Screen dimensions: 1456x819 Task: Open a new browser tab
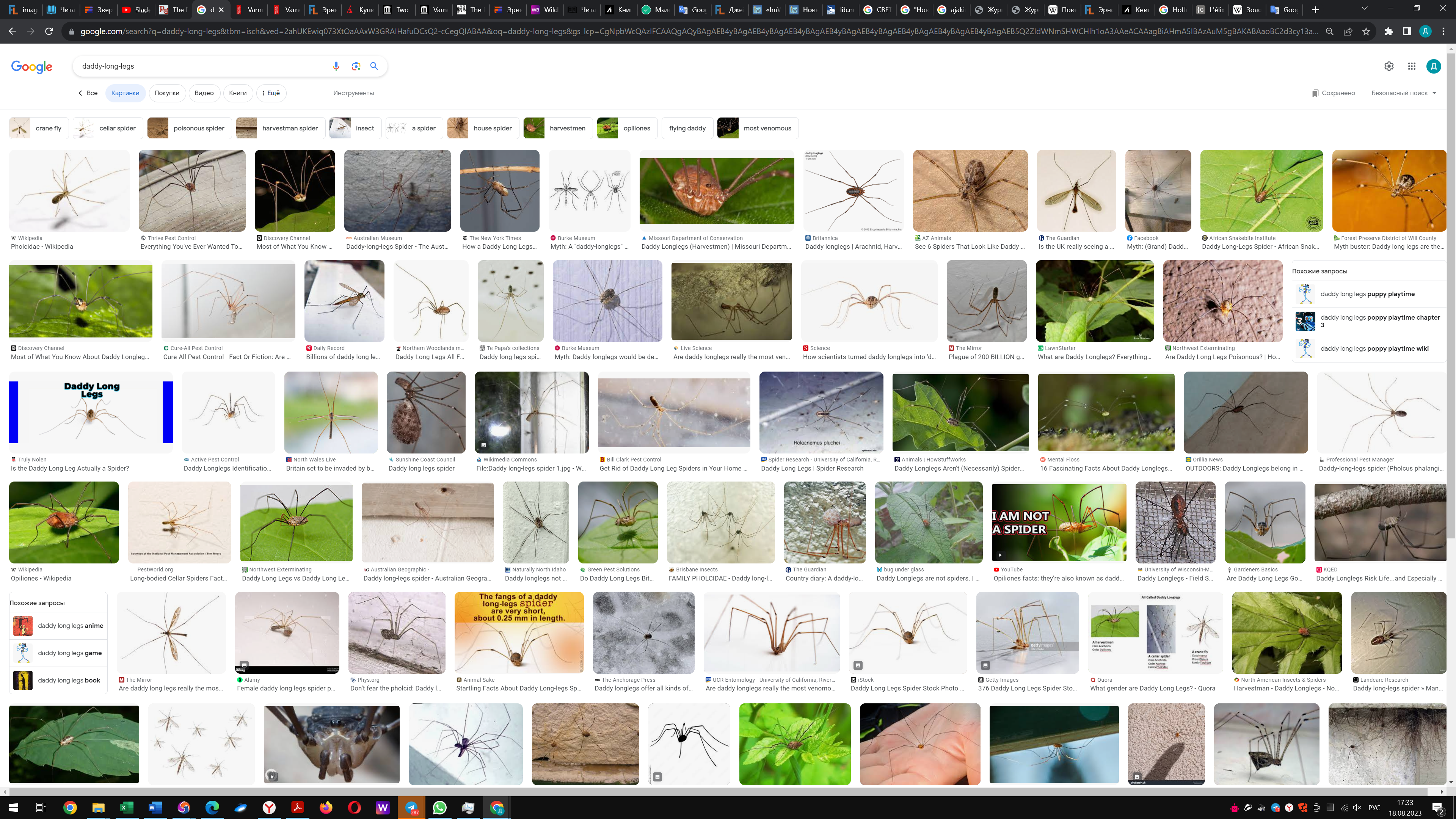(x=1315, y=9)
